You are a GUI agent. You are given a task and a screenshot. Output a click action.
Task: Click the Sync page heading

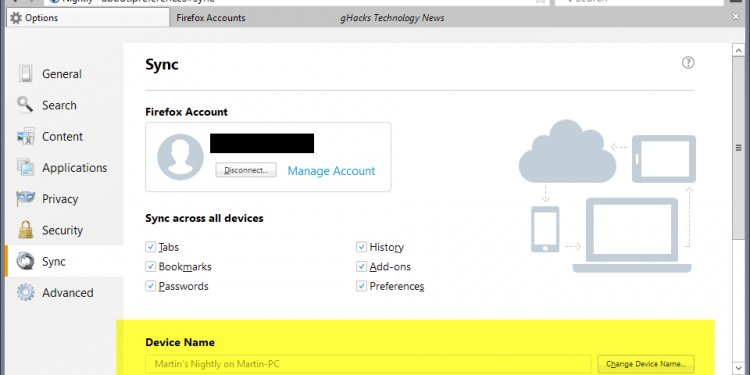(162, 64)
